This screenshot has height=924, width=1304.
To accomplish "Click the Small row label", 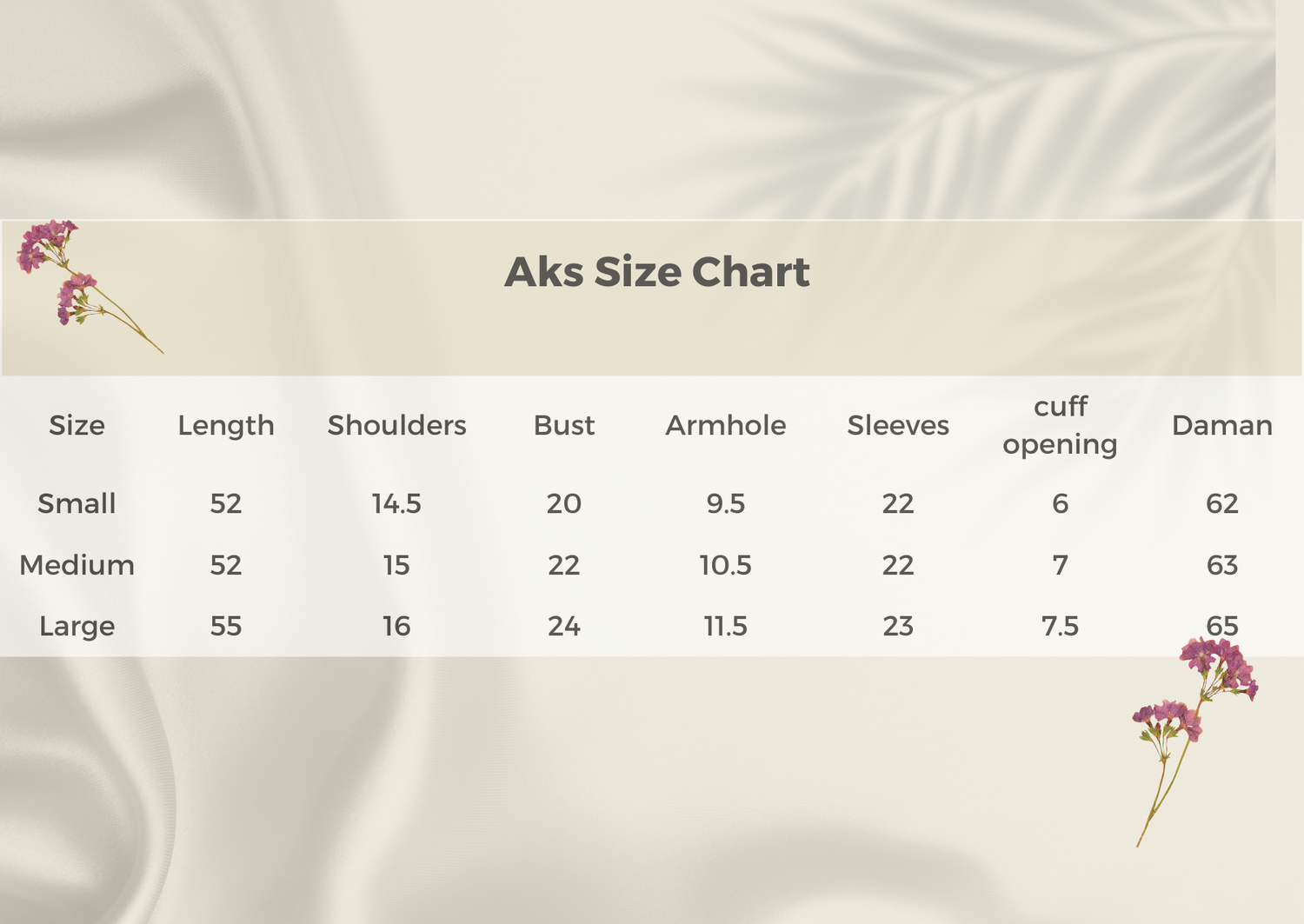I will pyautogui.click(x=77, y=503).
